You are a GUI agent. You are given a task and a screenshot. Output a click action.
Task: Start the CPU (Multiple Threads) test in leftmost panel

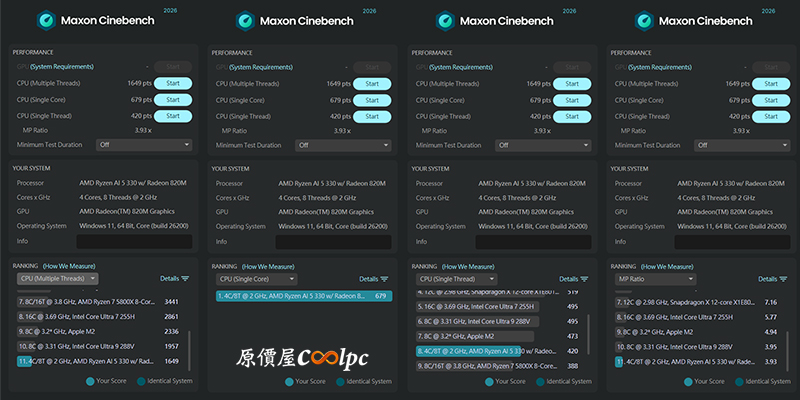tap(172, 83)
